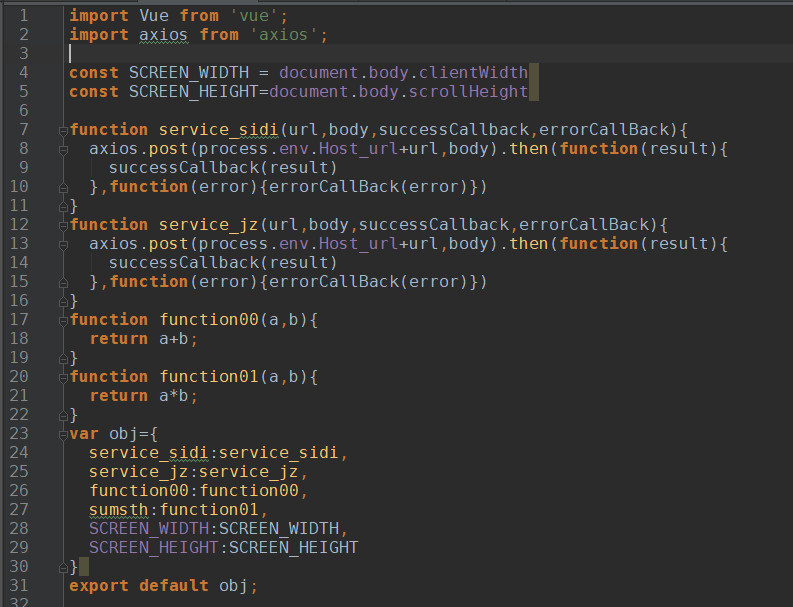Click sumsth property key on line 27
Viewport: 793px width, 607px height.
click(119, 510)
